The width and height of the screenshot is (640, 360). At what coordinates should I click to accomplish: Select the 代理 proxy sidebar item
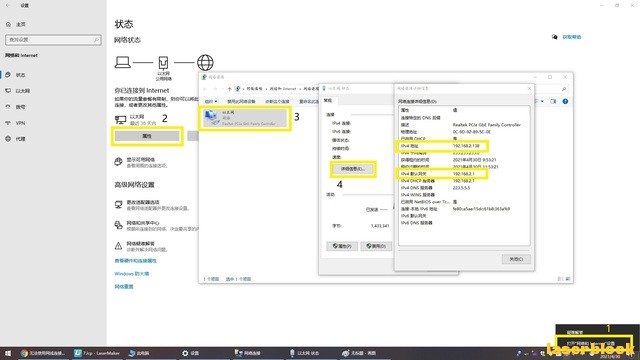pyautogui.click(x=20, y=139)
